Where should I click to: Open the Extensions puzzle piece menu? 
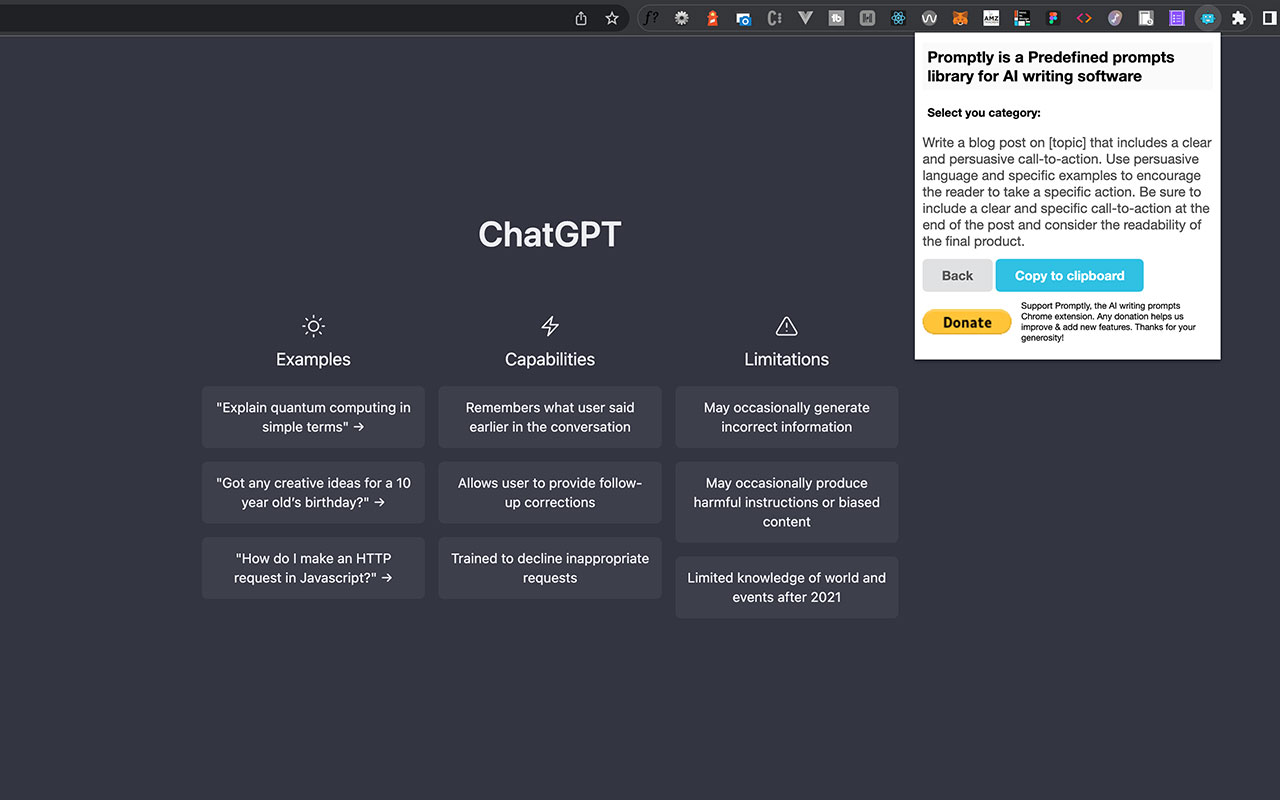pyautogui.click(x=1239, y=18)
